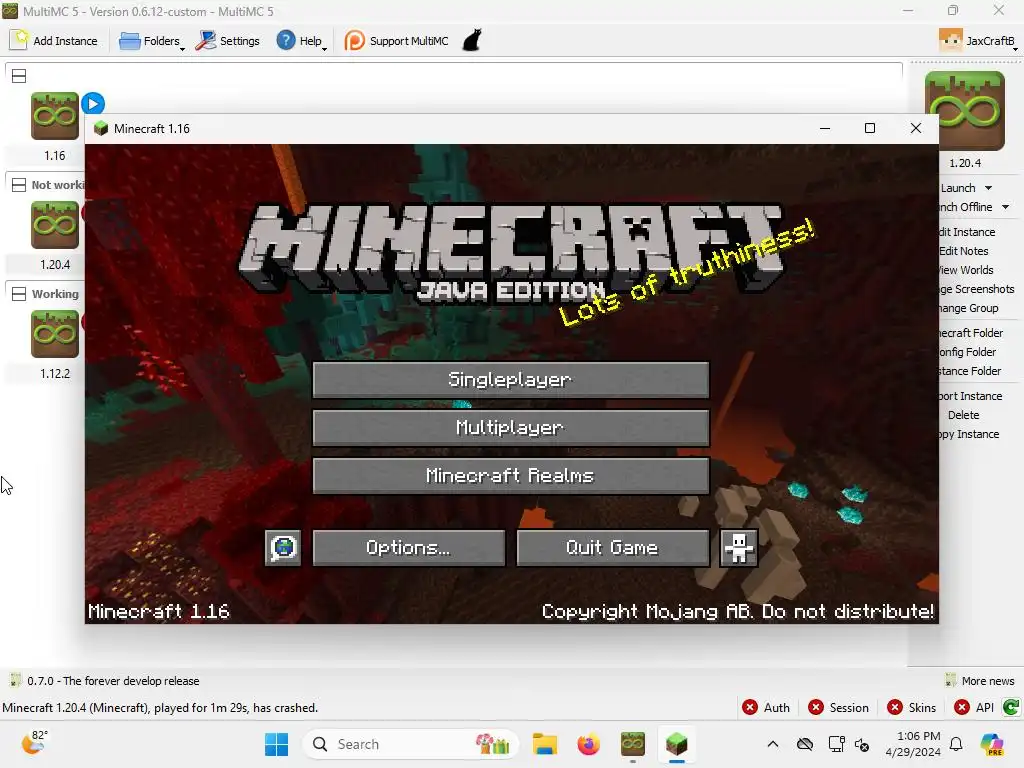Click the API status indicator
The image size is (1024, 768).
tap(974, 707)
